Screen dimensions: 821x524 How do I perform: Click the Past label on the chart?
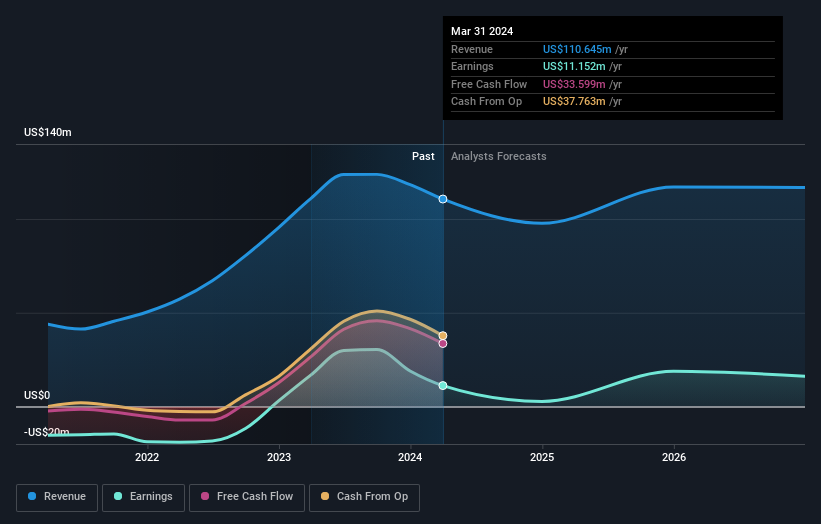[423, 156]
